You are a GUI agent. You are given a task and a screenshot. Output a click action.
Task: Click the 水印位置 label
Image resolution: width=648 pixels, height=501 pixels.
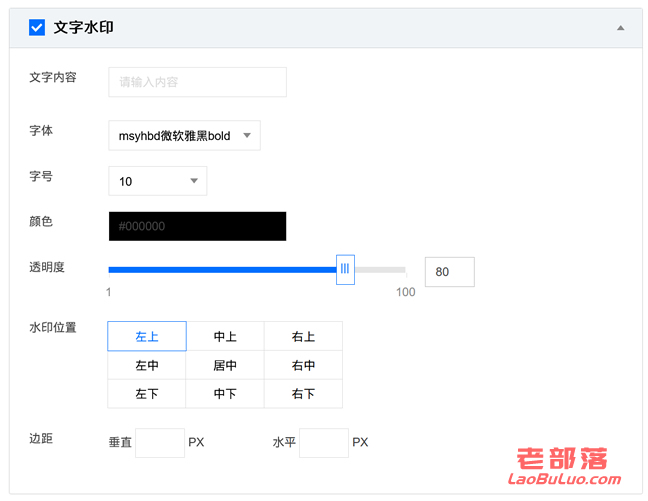click(52, 327)
